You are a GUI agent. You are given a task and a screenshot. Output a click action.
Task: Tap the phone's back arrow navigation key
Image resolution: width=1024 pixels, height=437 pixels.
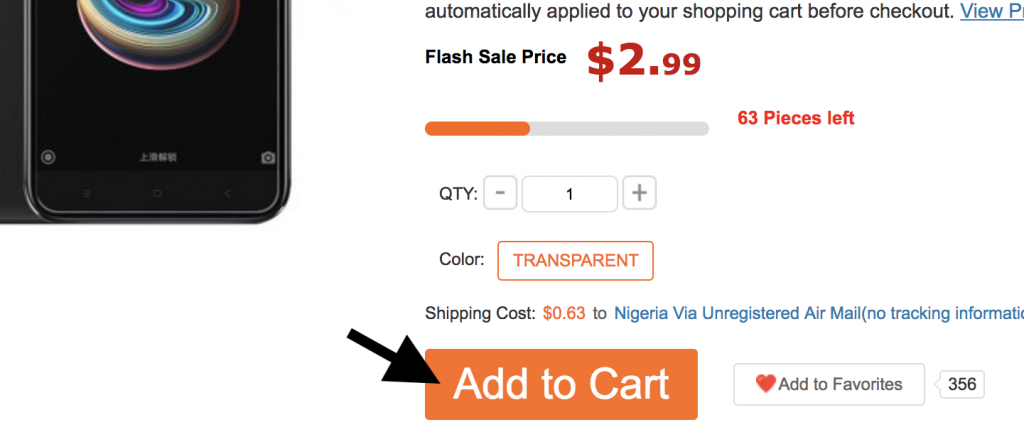coord(227,193)
